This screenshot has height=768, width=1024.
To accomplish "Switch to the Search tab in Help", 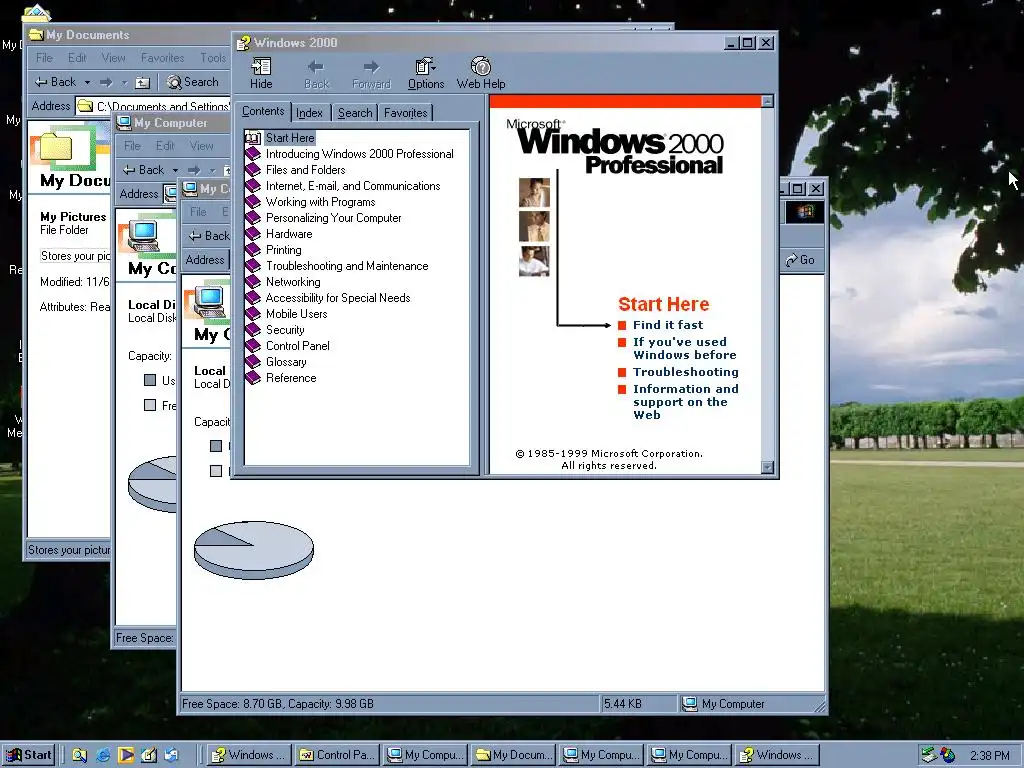I will coord(355,113).
